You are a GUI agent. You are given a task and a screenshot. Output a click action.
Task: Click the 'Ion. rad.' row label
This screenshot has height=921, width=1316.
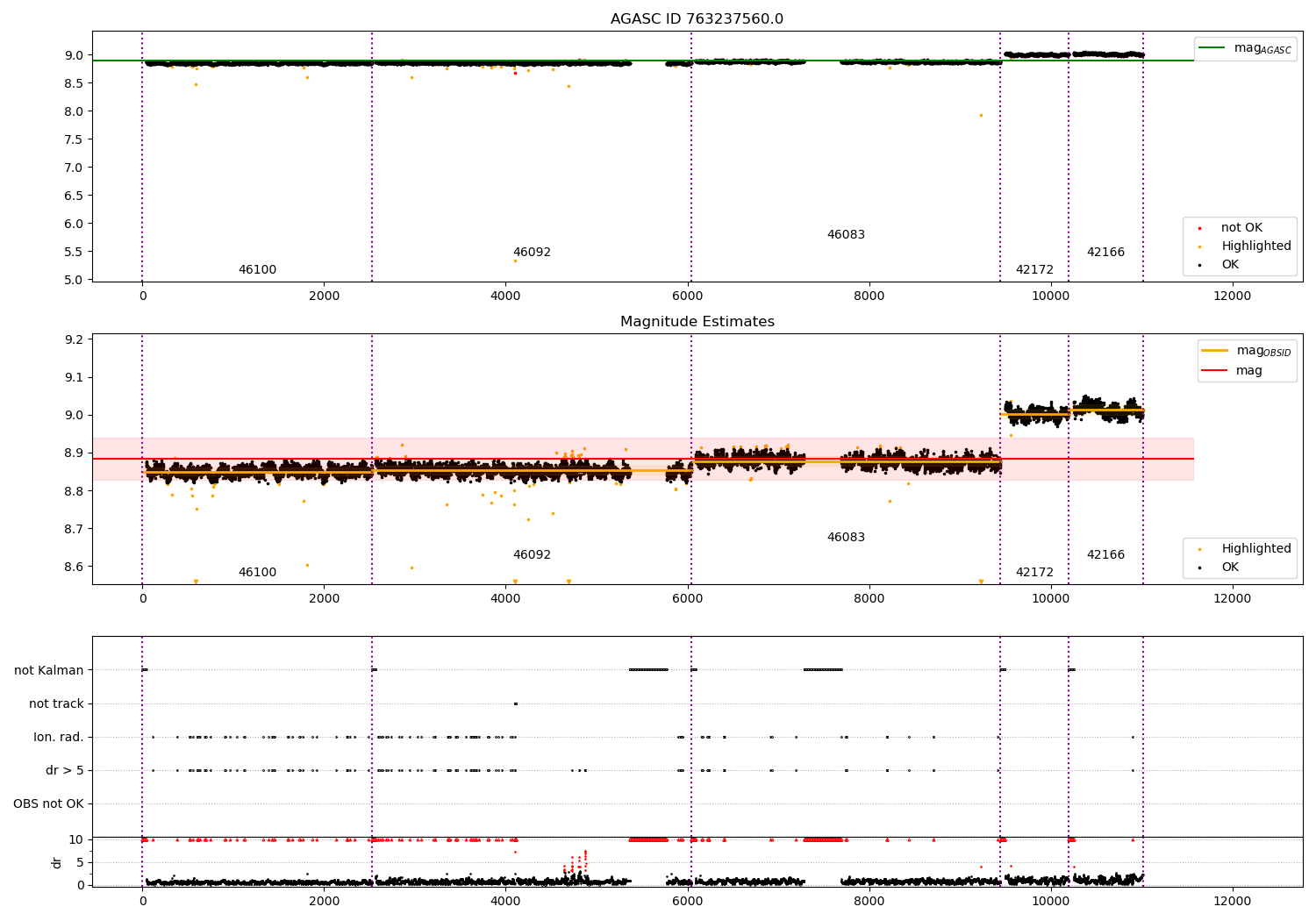59,737
